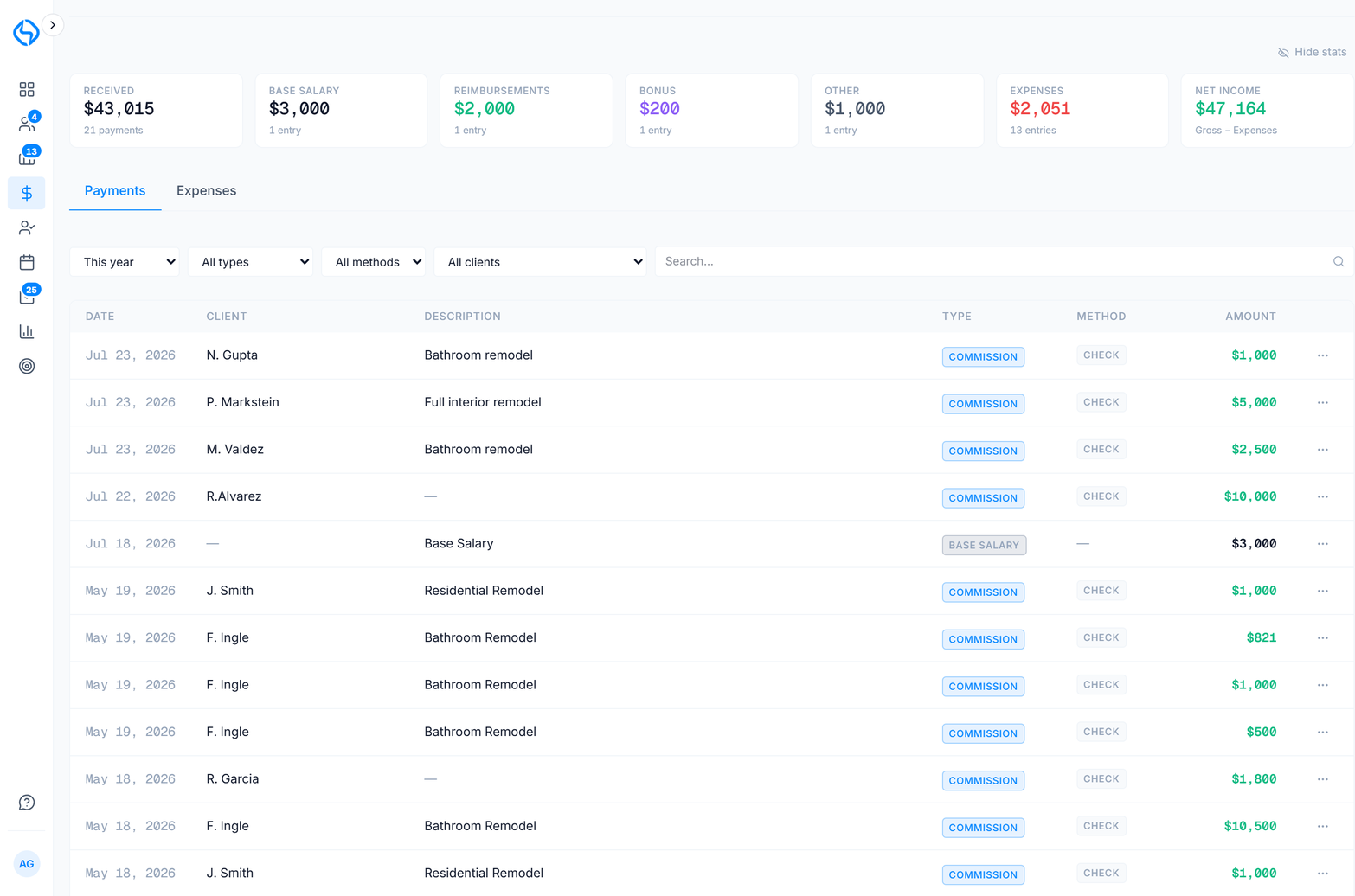Image resolution: width=1355 pixels, height=896 pixels.
Task: Open the user-check icon in sidebar
Action: [x=27, y=227]
